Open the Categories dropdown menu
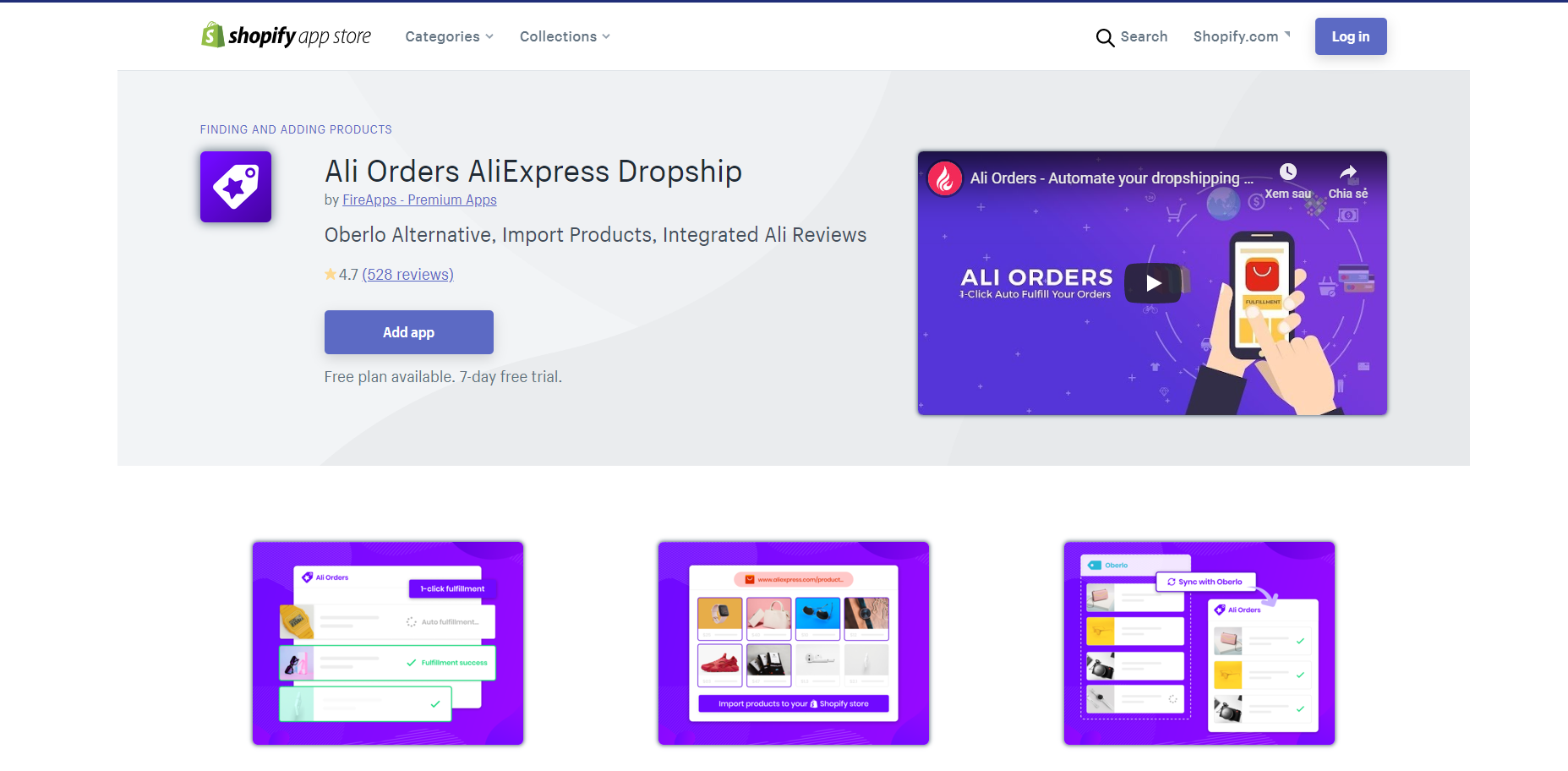Screen dimensions: 1568x771 [449, 36]
